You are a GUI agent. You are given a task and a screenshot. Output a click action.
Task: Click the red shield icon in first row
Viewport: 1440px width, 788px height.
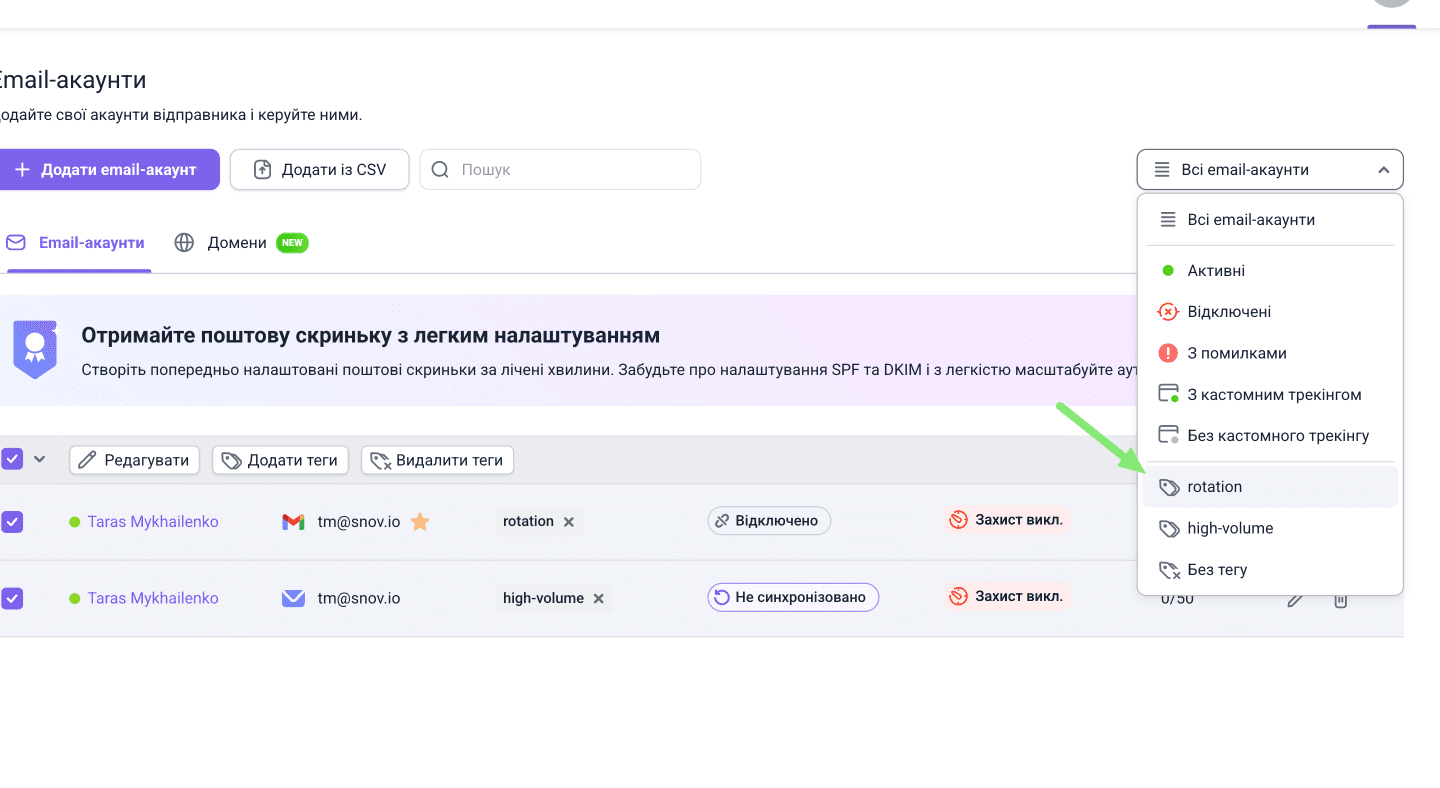click(x=958, y=520)
